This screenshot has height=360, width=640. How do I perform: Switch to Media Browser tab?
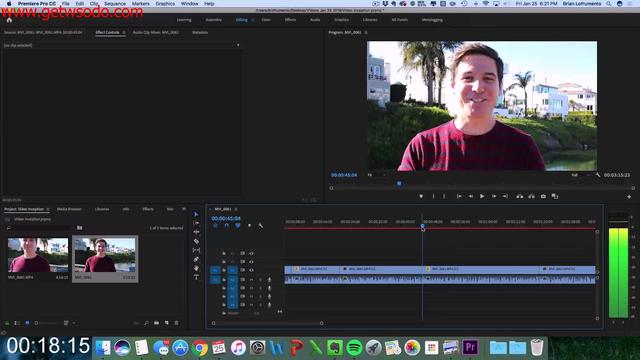point(69,209)
